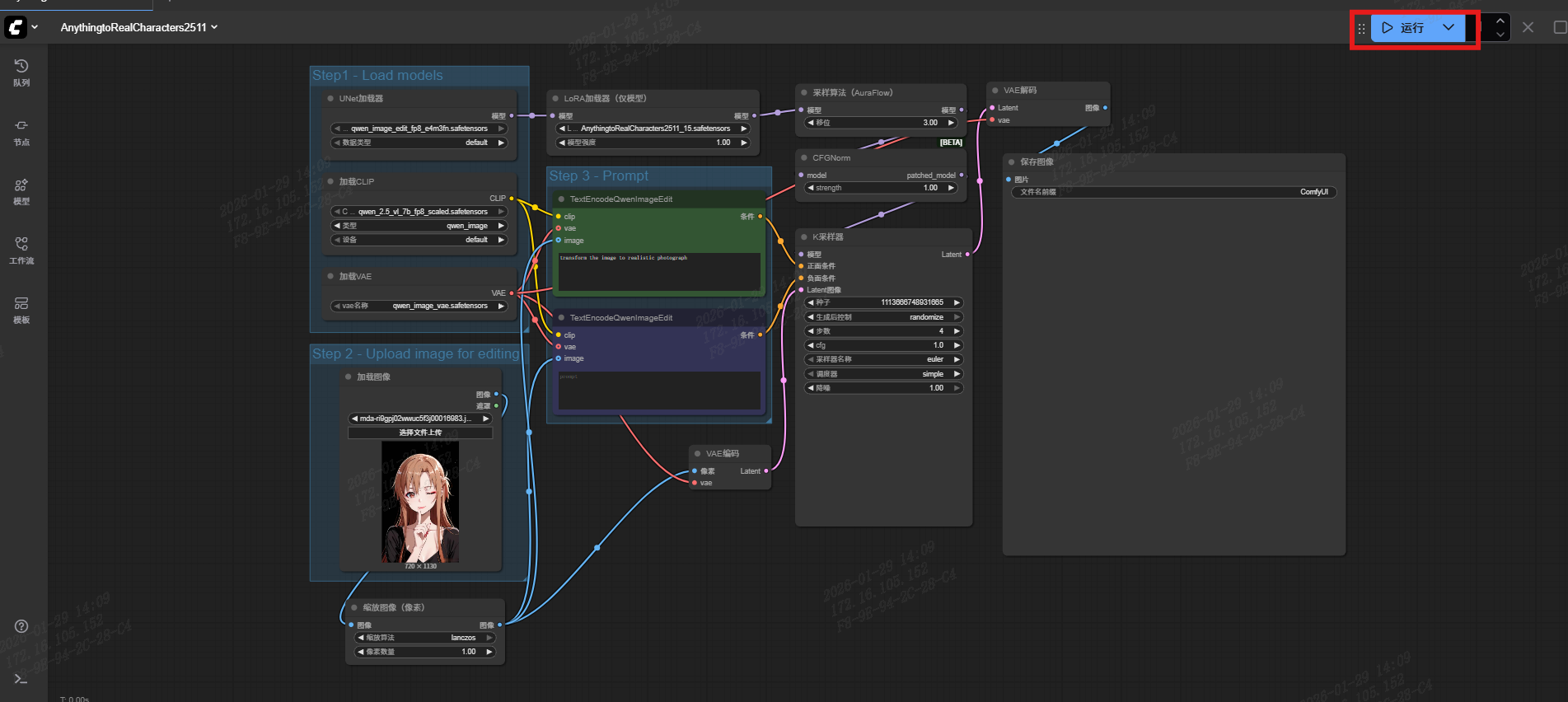Open the 队列 queue history panel
Screen dimensions: 1568x702
coord(21,73)
